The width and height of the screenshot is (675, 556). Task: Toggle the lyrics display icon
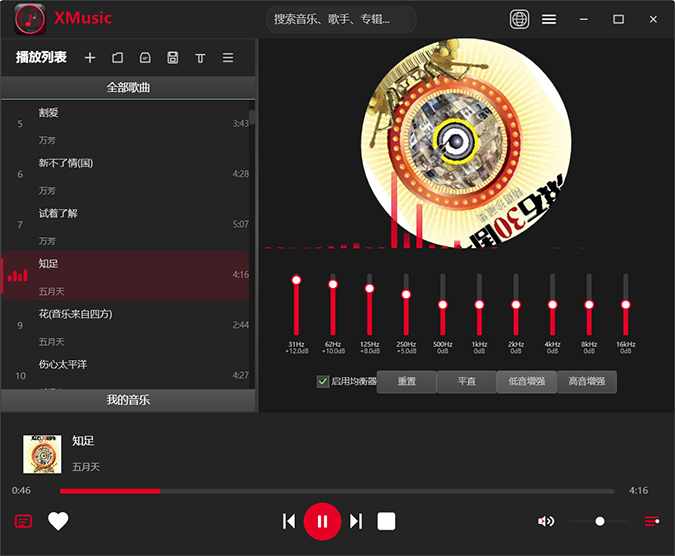23,521
